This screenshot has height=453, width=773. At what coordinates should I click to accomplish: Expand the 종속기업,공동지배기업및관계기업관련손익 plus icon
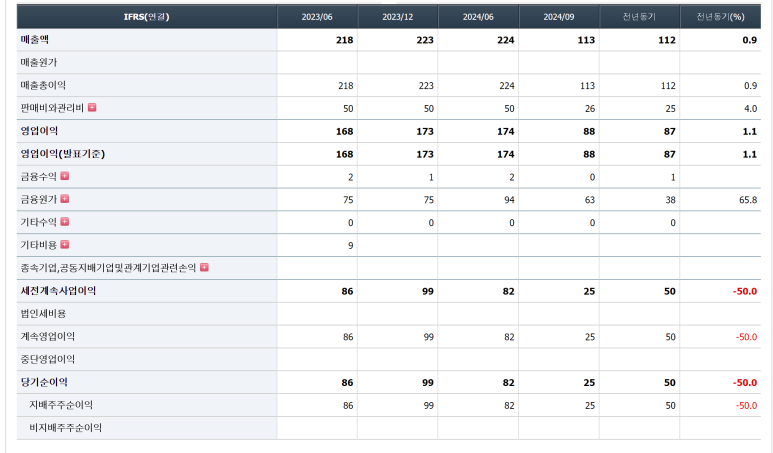tap(204, 267)
